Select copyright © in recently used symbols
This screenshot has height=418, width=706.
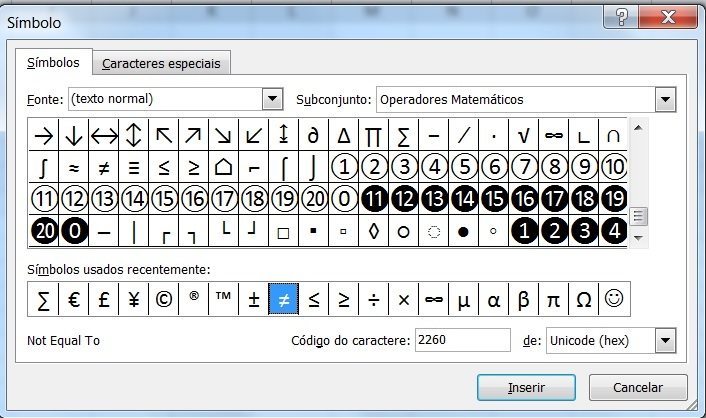tap(164, 299)
